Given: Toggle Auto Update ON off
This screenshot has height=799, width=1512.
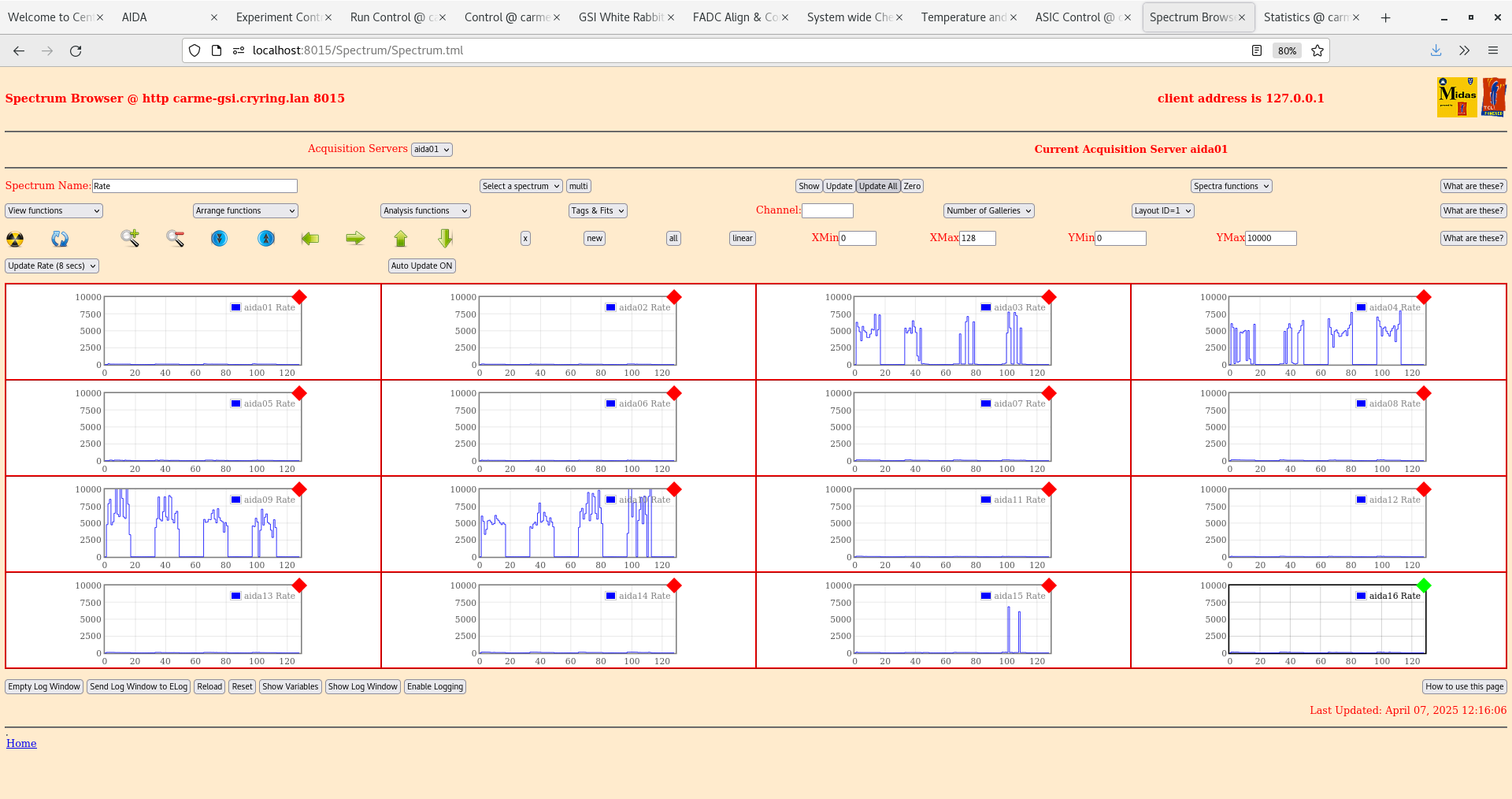Looking at the screenshot, I should click(421, 266).
